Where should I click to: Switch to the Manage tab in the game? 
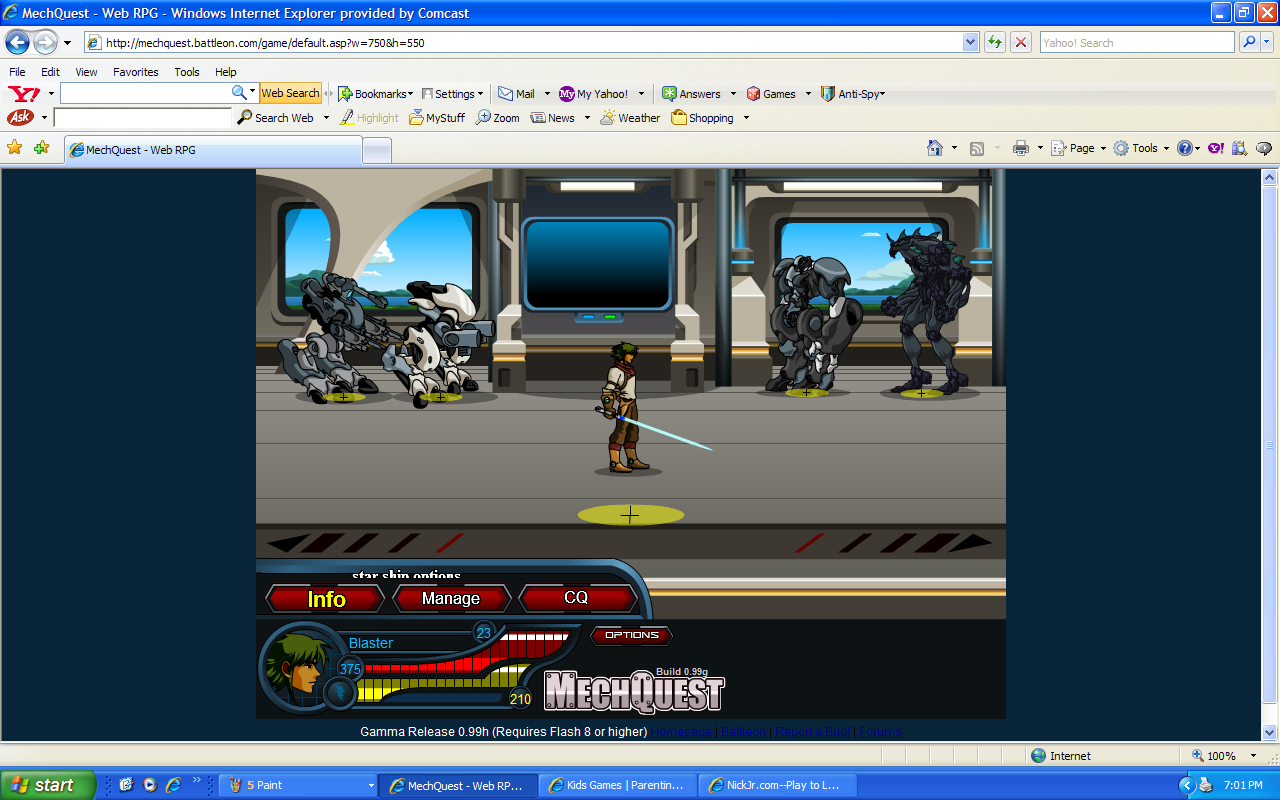[x=451, y=598]
